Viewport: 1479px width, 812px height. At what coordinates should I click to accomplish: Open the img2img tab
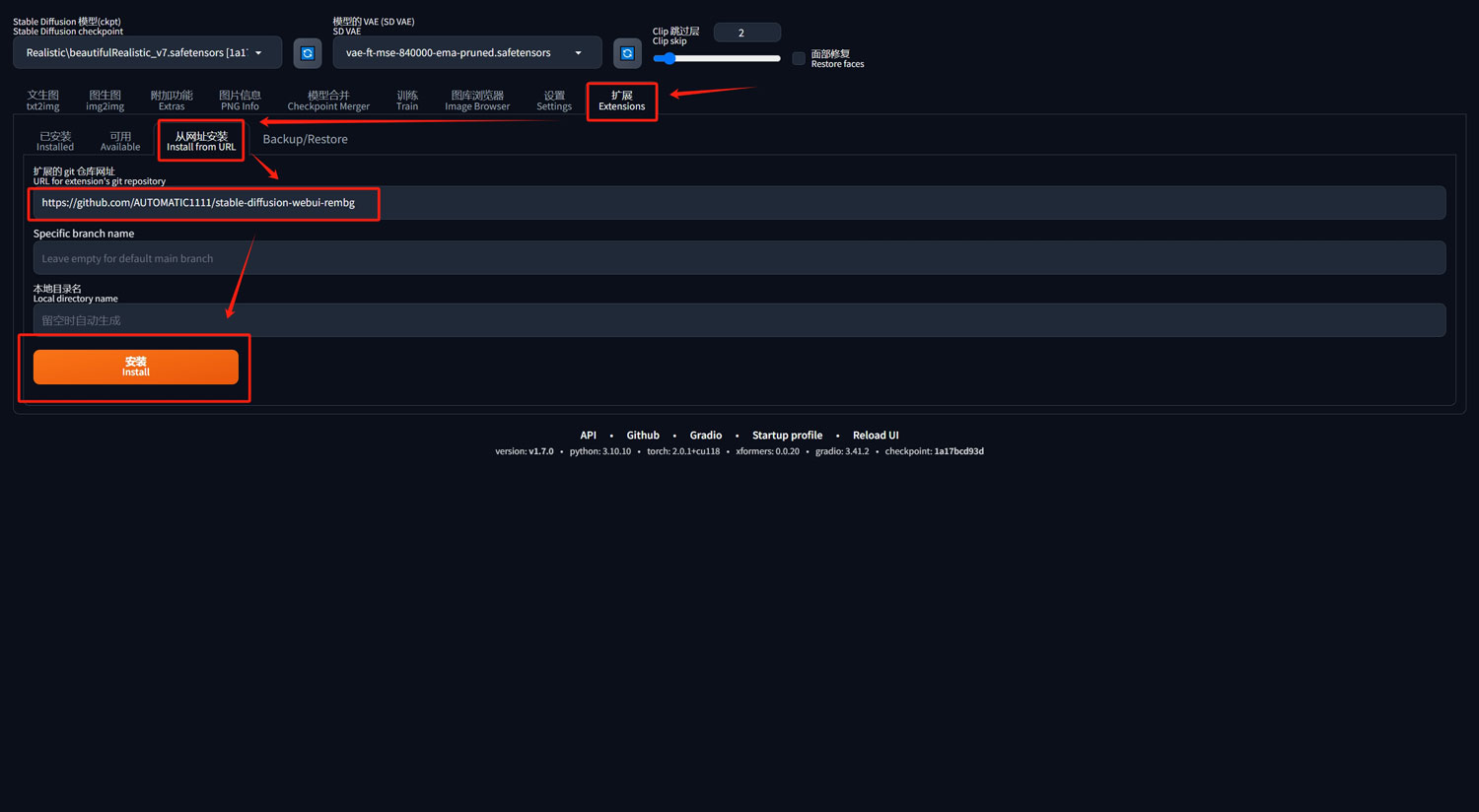[106, 101]
